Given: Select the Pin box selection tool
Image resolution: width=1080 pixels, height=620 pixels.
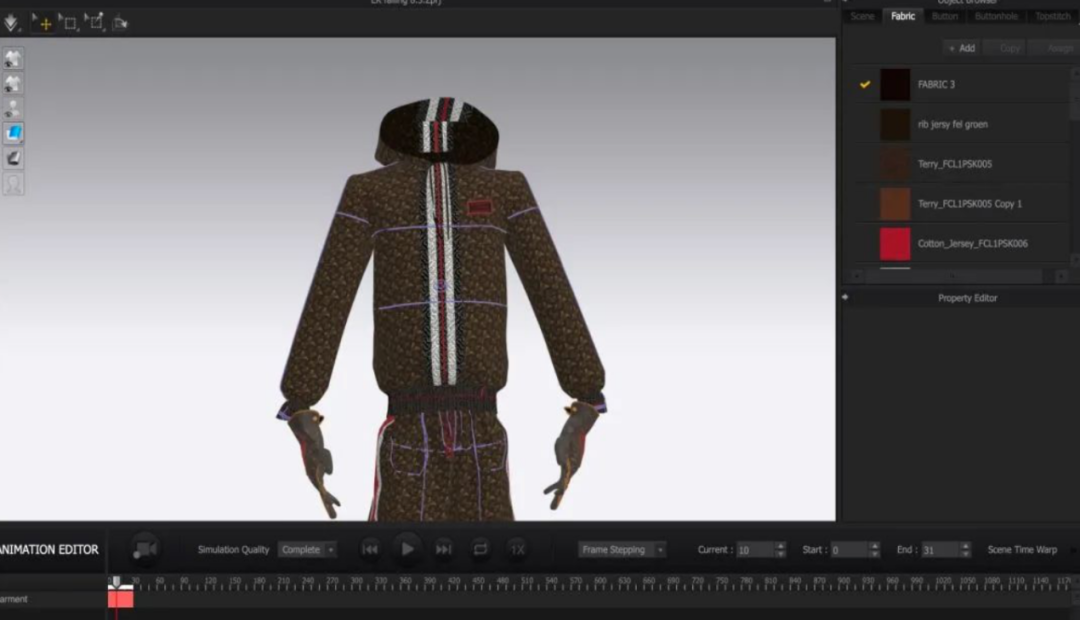Looking at the screenshot, I should [94, 23].
